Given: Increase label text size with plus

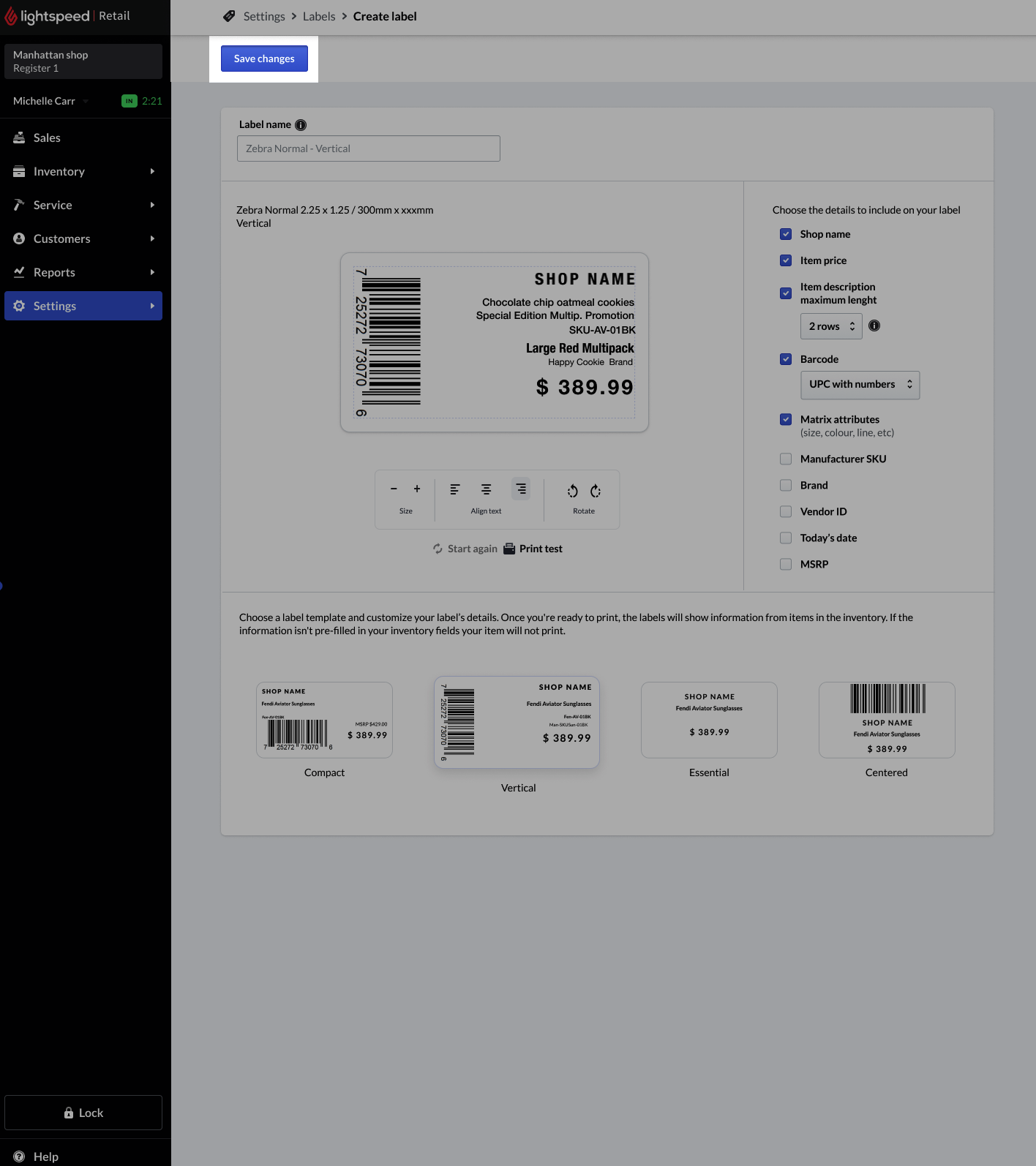Looking at the screenshot, I should [417, 489].
